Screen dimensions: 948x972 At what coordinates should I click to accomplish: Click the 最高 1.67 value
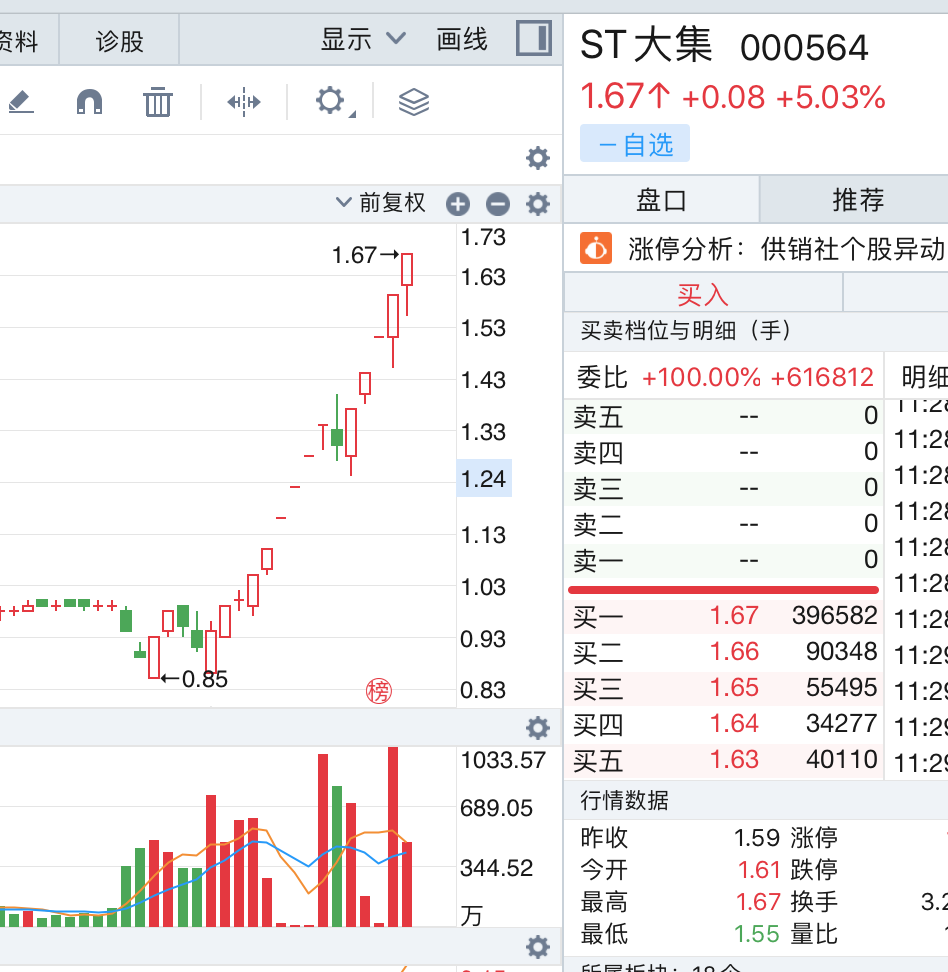tap(758, 902)
